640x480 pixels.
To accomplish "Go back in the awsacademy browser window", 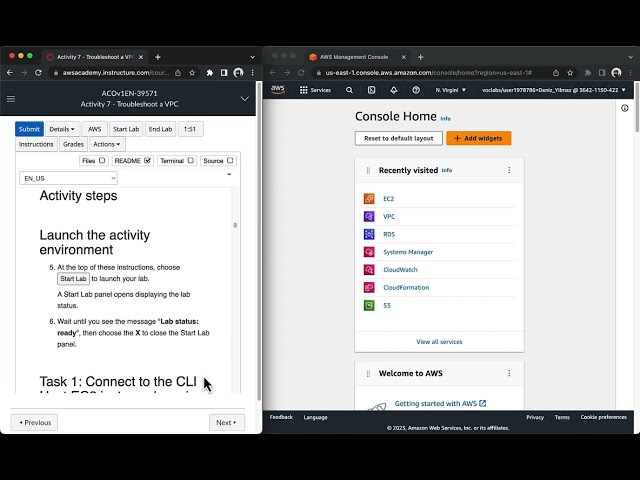I will (x=10, y=73).
